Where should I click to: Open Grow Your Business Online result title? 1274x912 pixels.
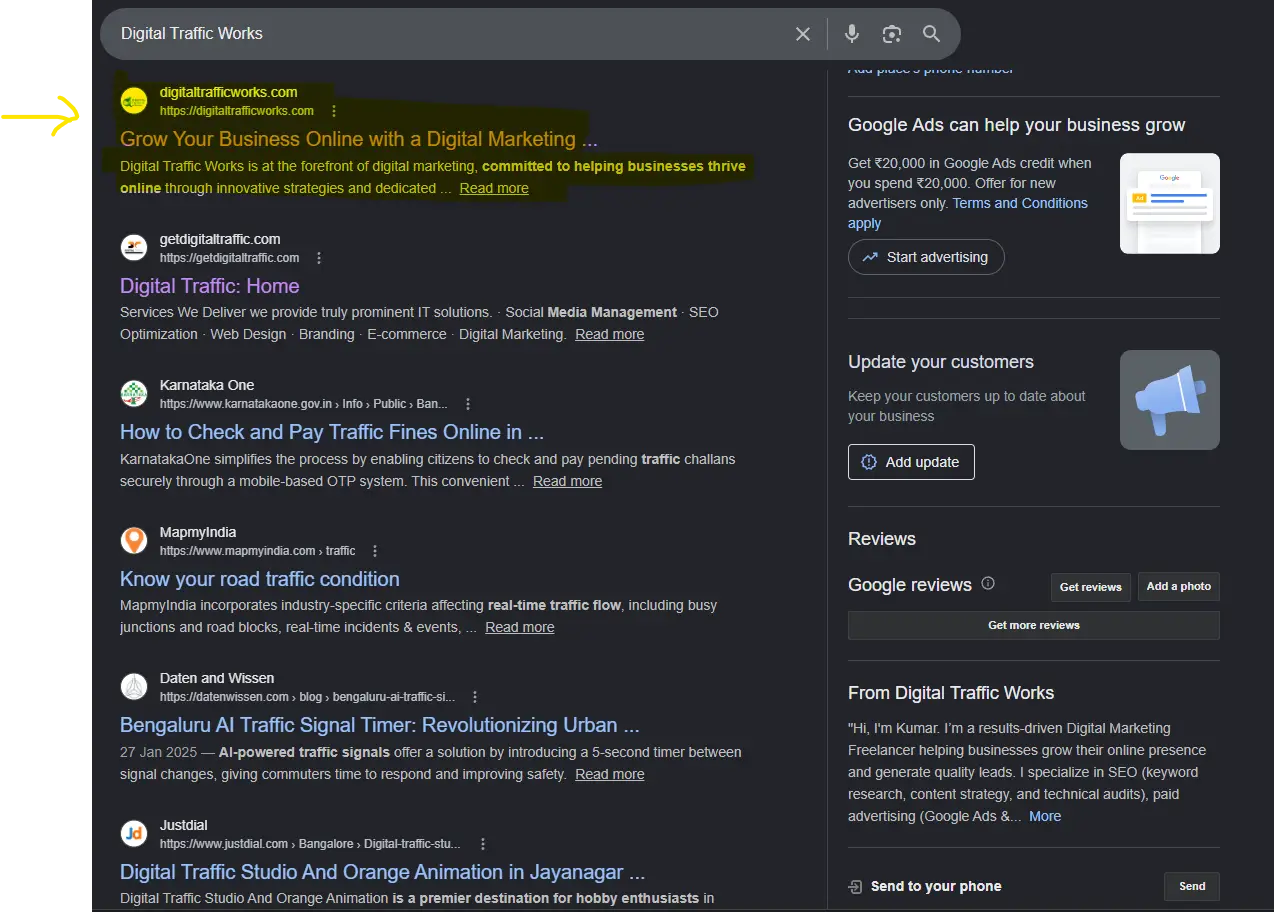coord(359,139)
